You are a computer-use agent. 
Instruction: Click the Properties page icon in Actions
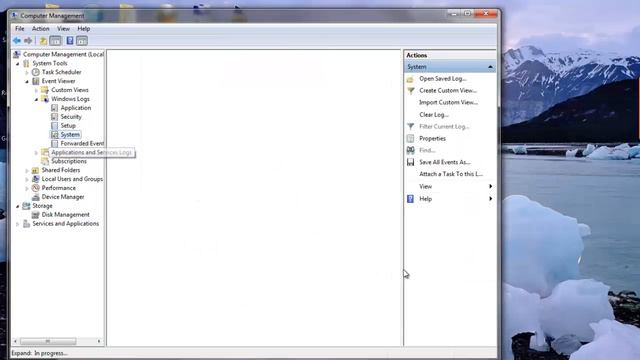pos(411,138)
